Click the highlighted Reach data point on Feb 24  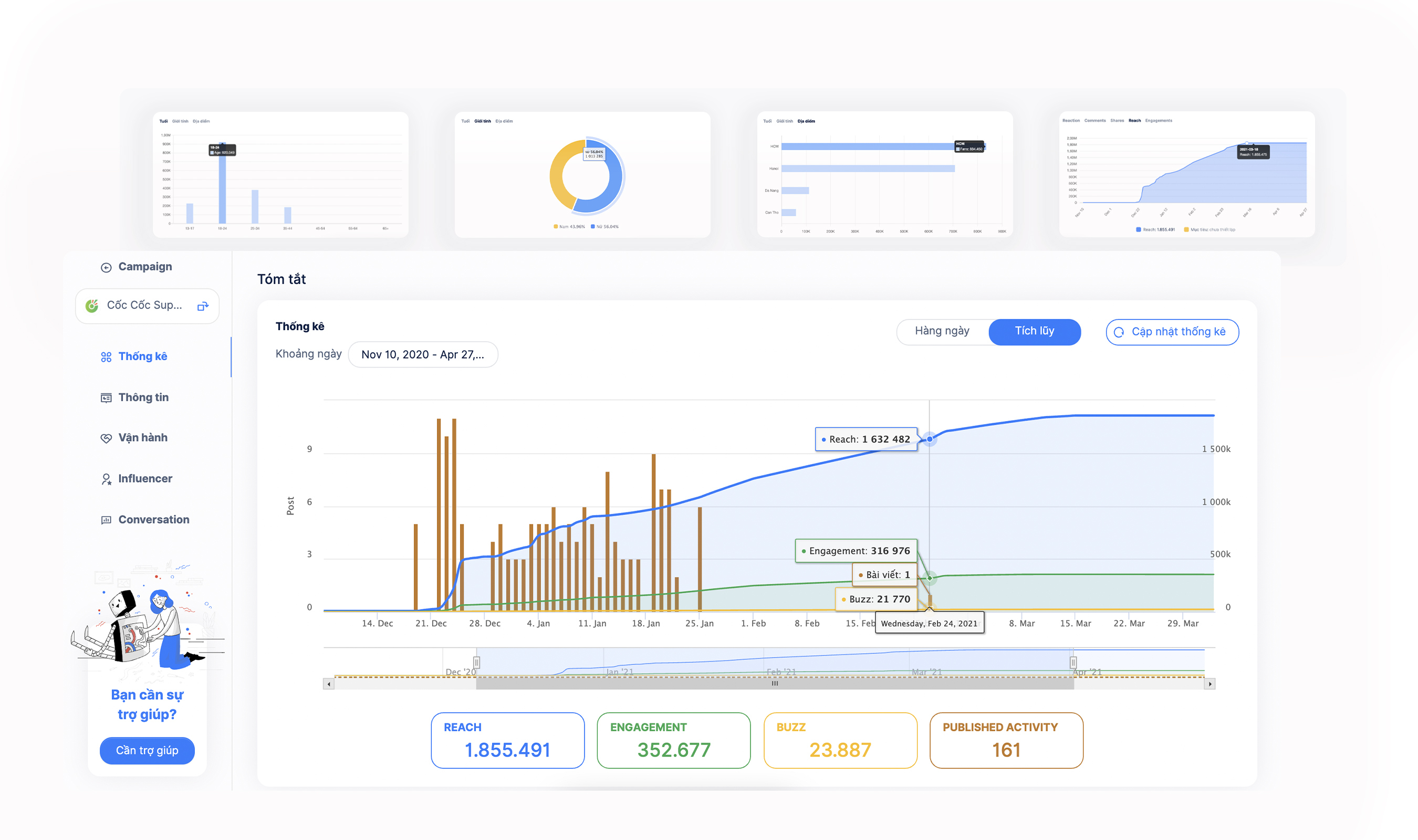coord(930,439)
